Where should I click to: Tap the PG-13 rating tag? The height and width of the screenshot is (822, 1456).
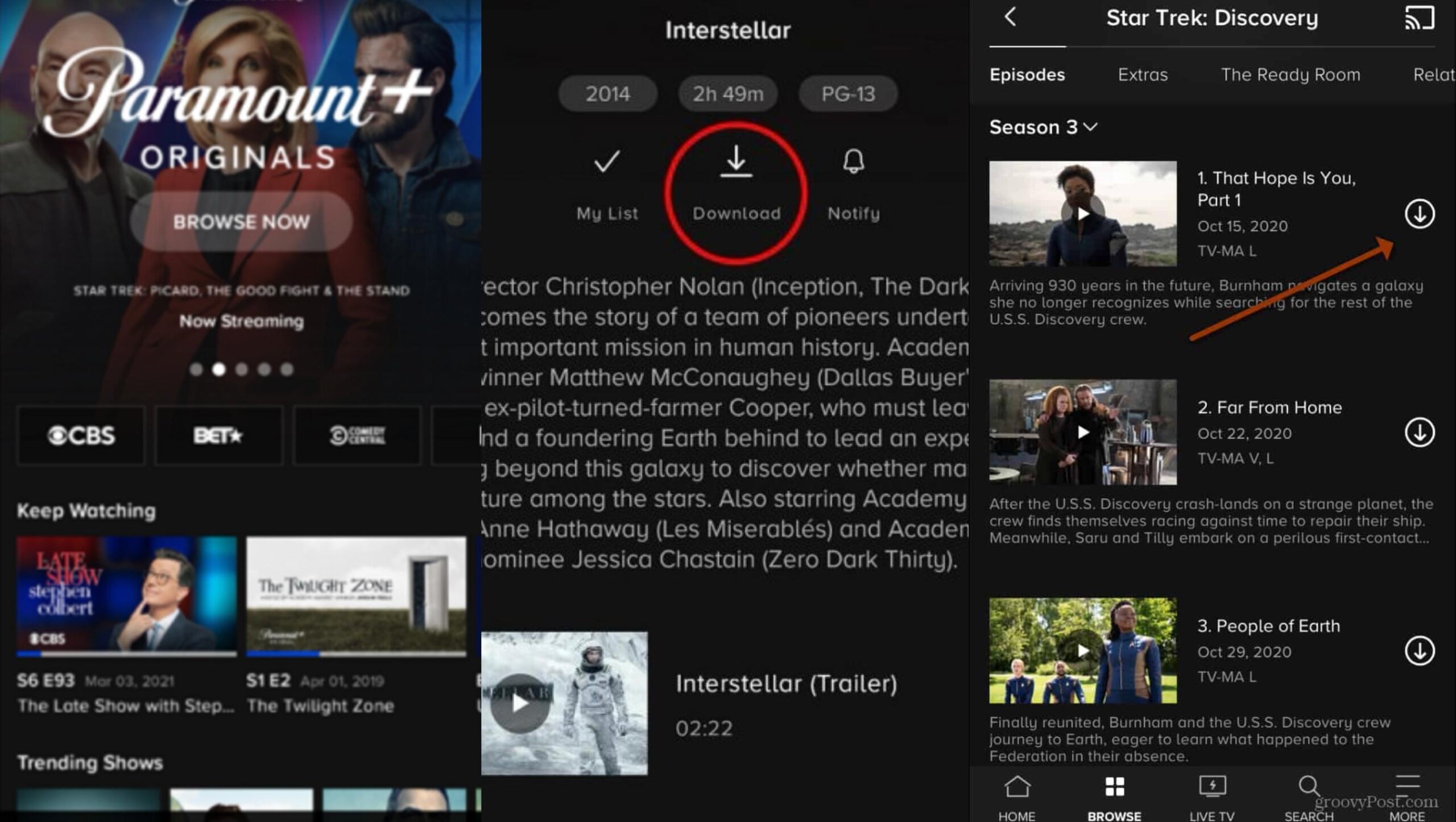pyautogui.click(x=848, y=93)
